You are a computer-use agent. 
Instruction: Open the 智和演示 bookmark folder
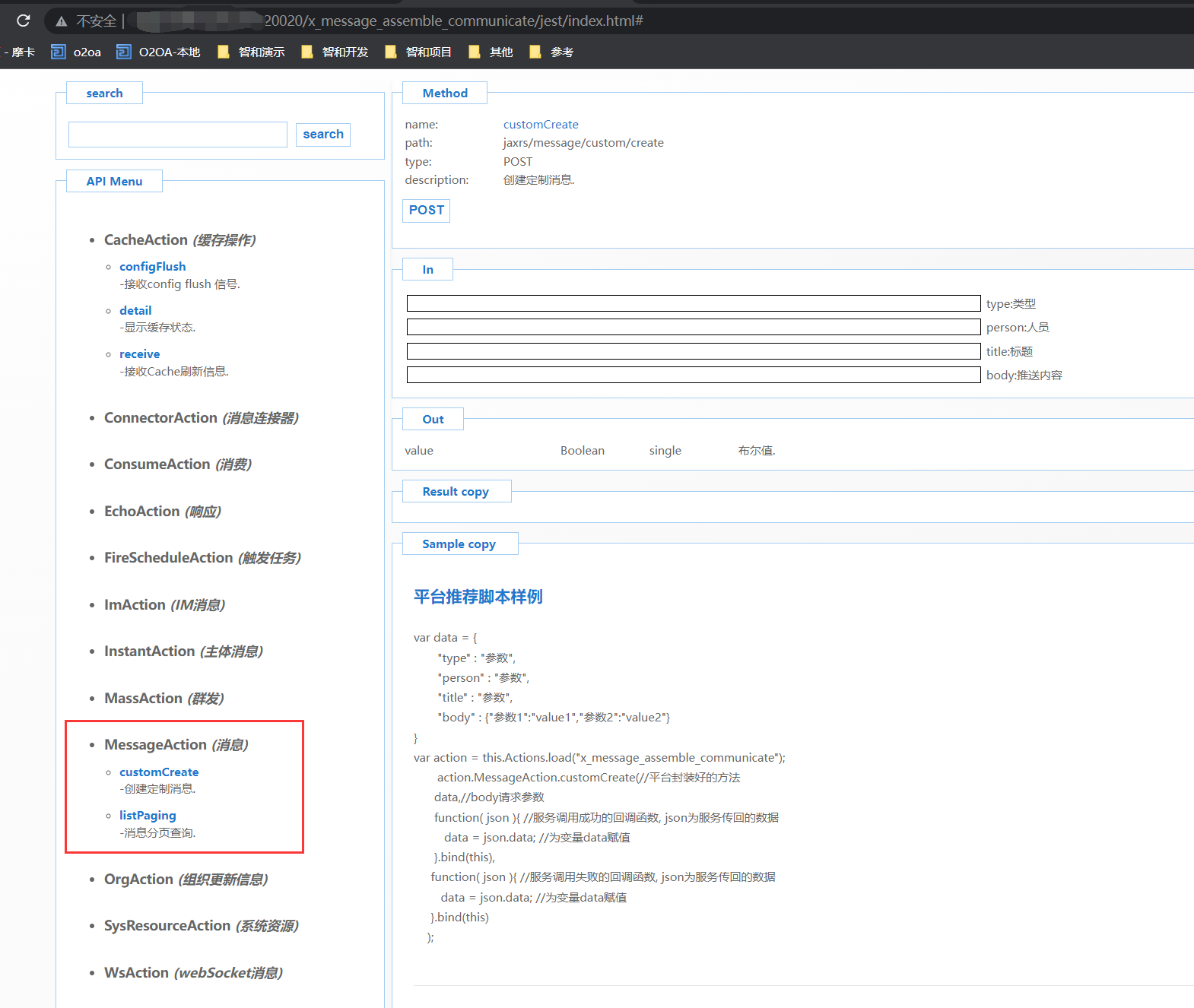[251, 52]
